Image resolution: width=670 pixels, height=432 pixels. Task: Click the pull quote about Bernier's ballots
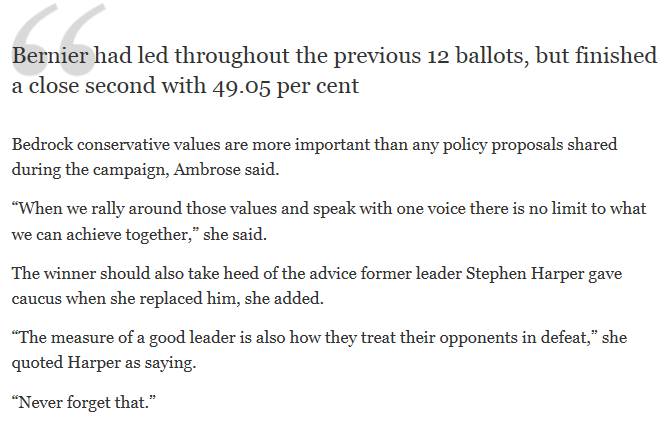coord(334,71)
